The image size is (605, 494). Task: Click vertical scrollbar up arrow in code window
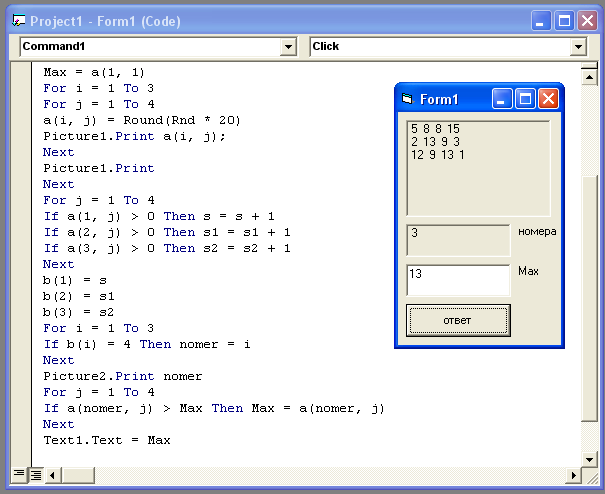click(589, 77)
